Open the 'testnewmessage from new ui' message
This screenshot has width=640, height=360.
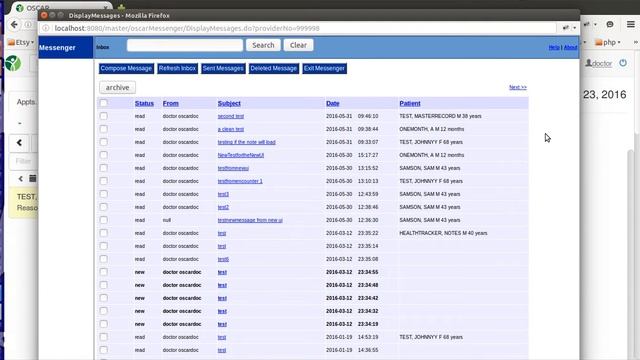click(x=250, y=220)
